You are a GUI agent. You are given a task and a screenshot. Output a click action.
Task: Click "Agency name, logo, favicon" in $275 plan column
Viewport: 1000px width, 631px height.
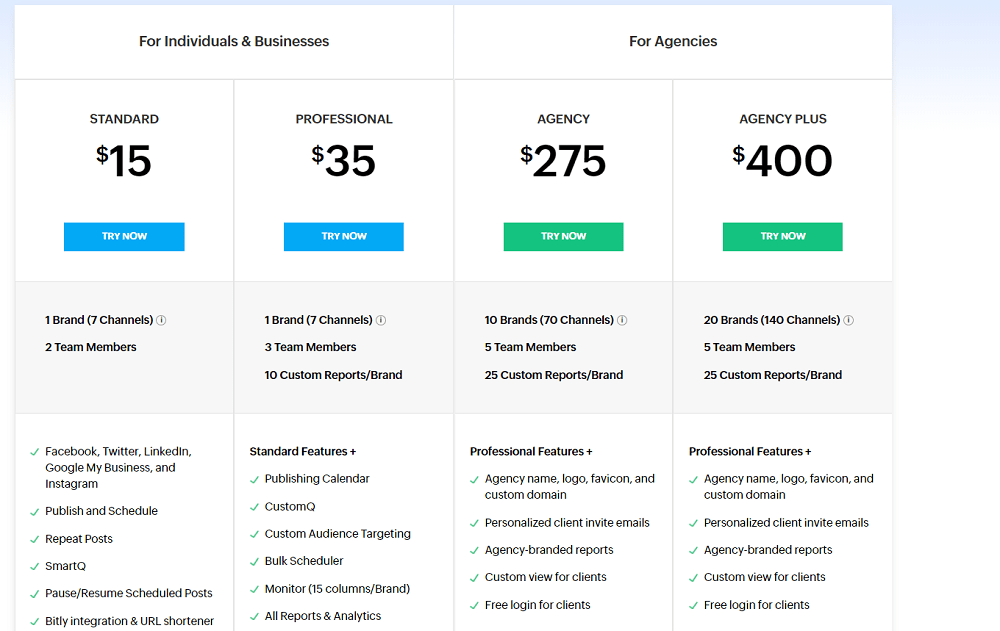[x=570, y=487]
